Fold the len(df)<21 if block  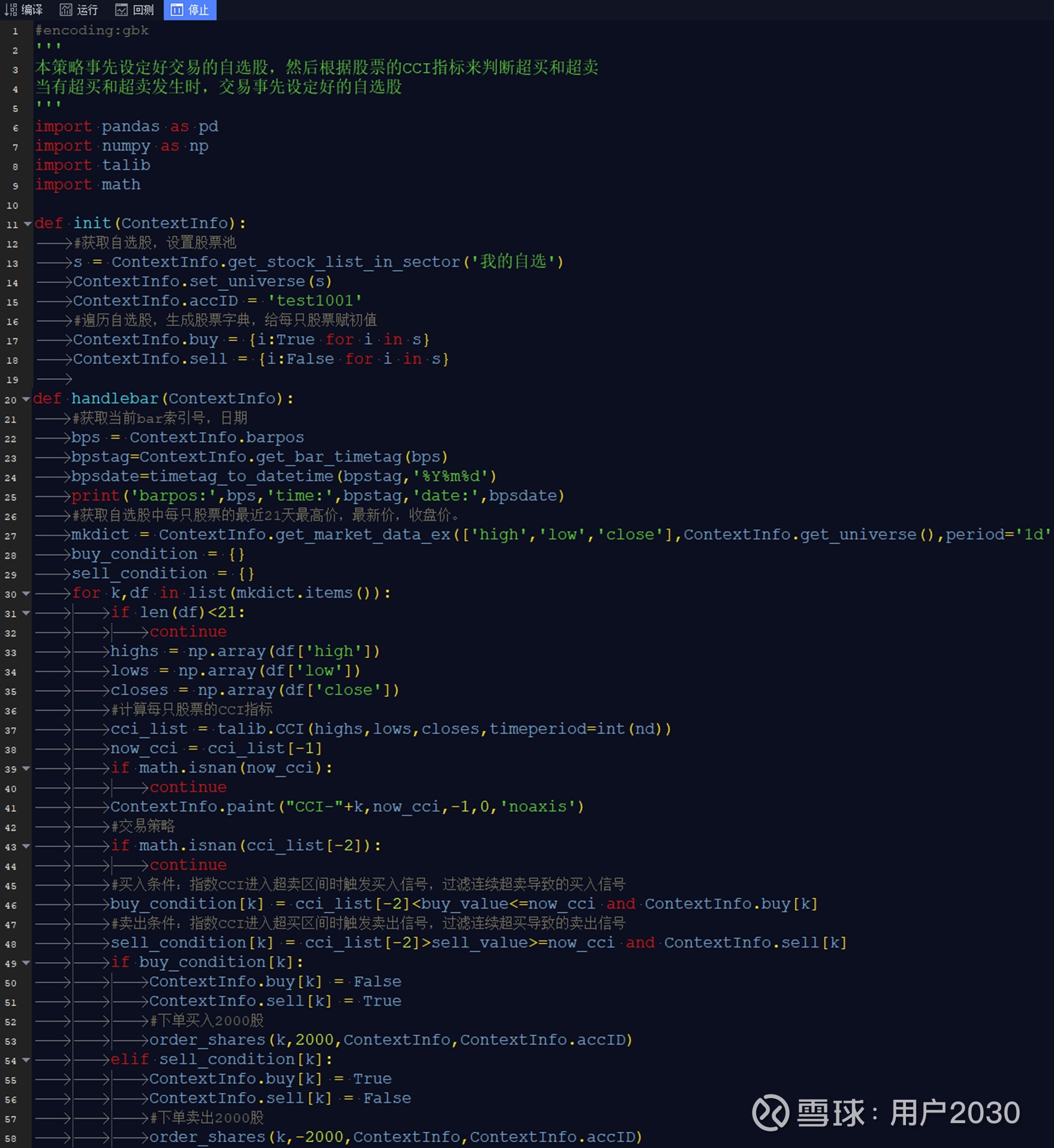(26, 613)
